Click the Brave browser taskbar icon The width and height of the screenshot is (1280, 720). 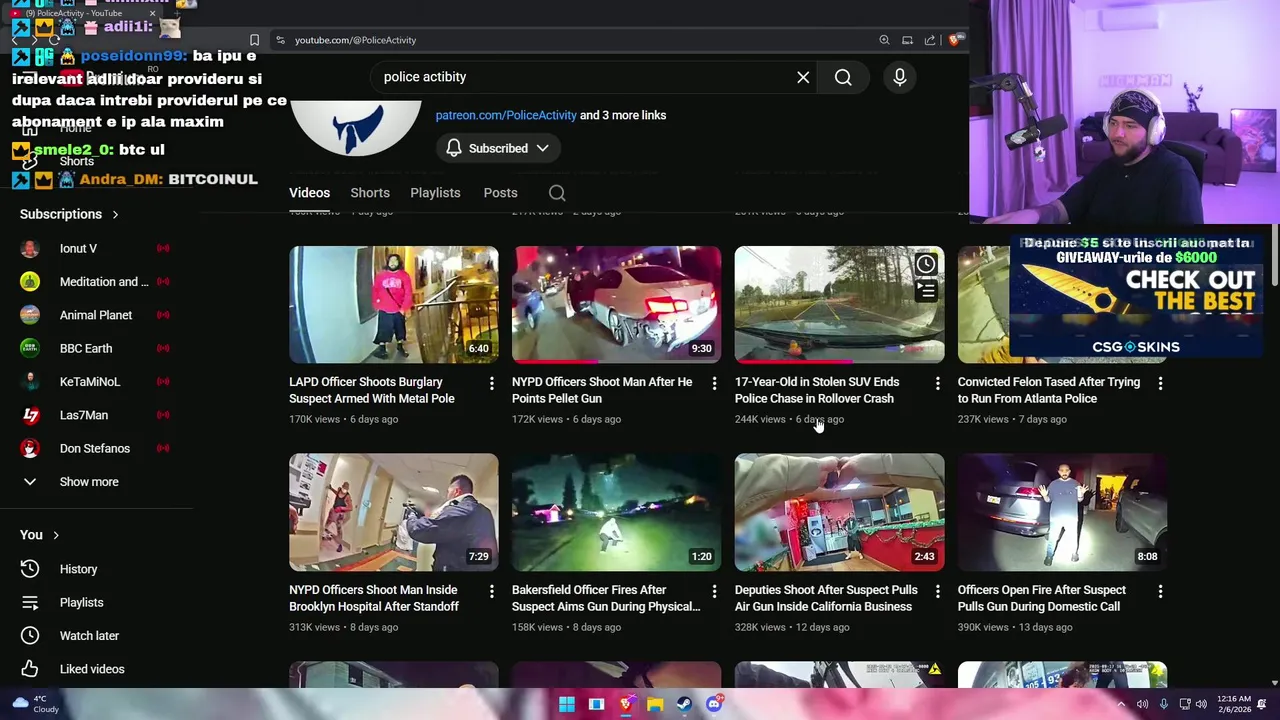[626, 704]
